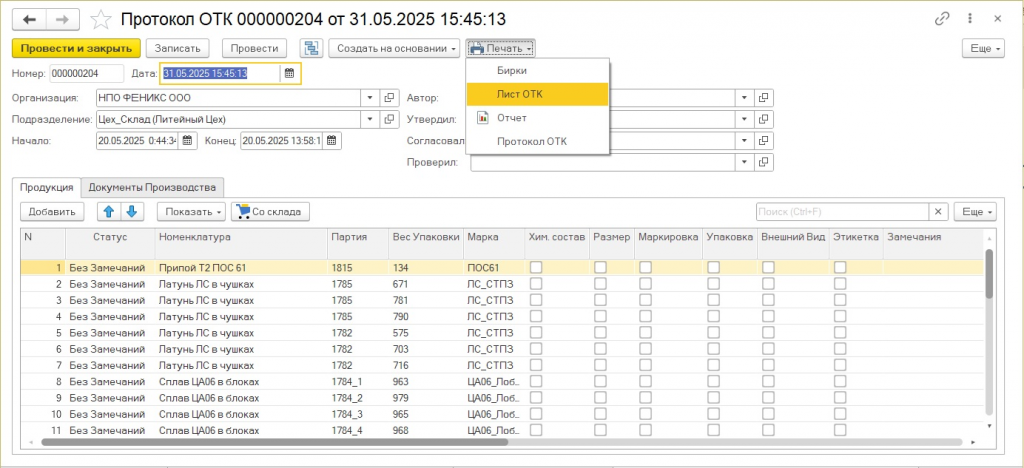Tick Размер checkbox for row 2
The height and width of the screenshot is (468, 1024).
(x=600, y=284)
